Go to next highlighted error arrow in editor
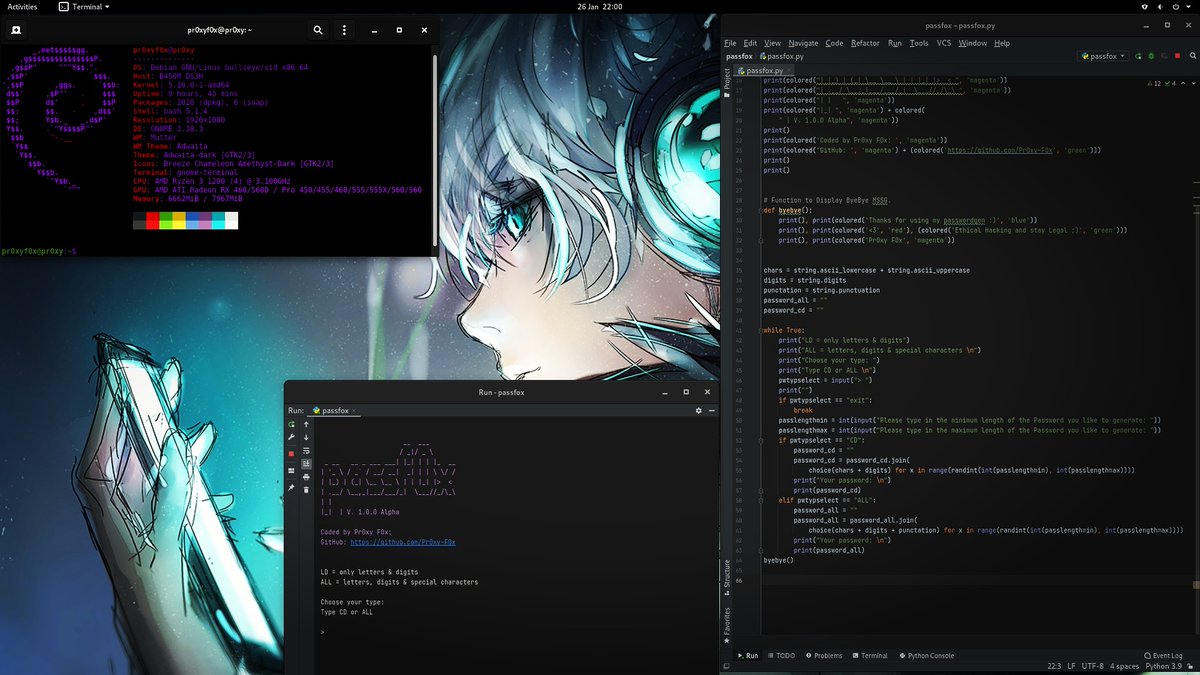Viewport: 1200px width, 675px height. tap(1193, 83)
